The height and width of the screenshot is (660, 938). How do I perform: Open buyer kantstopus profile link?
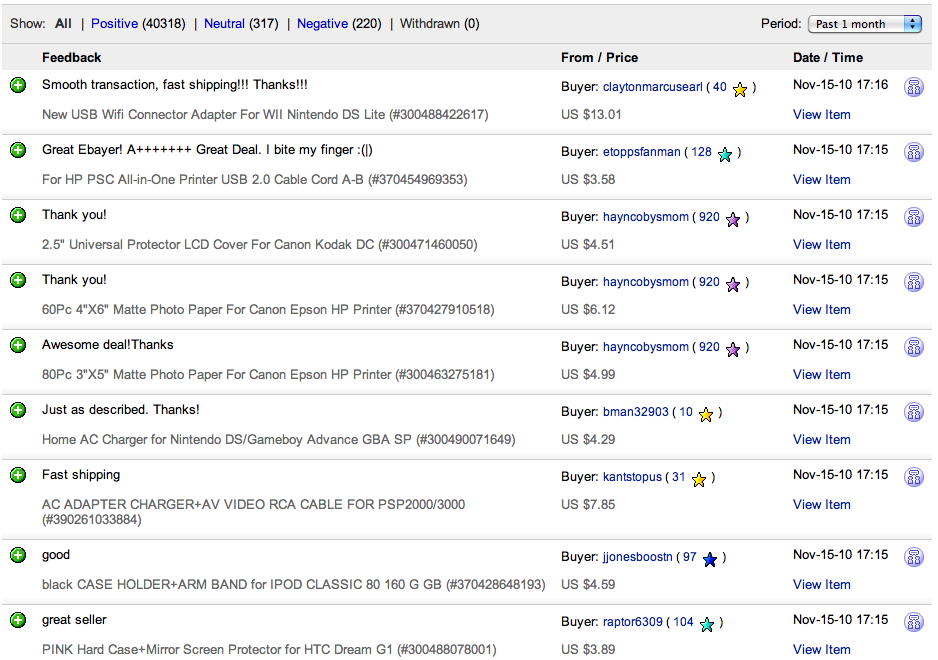(632, 477)
